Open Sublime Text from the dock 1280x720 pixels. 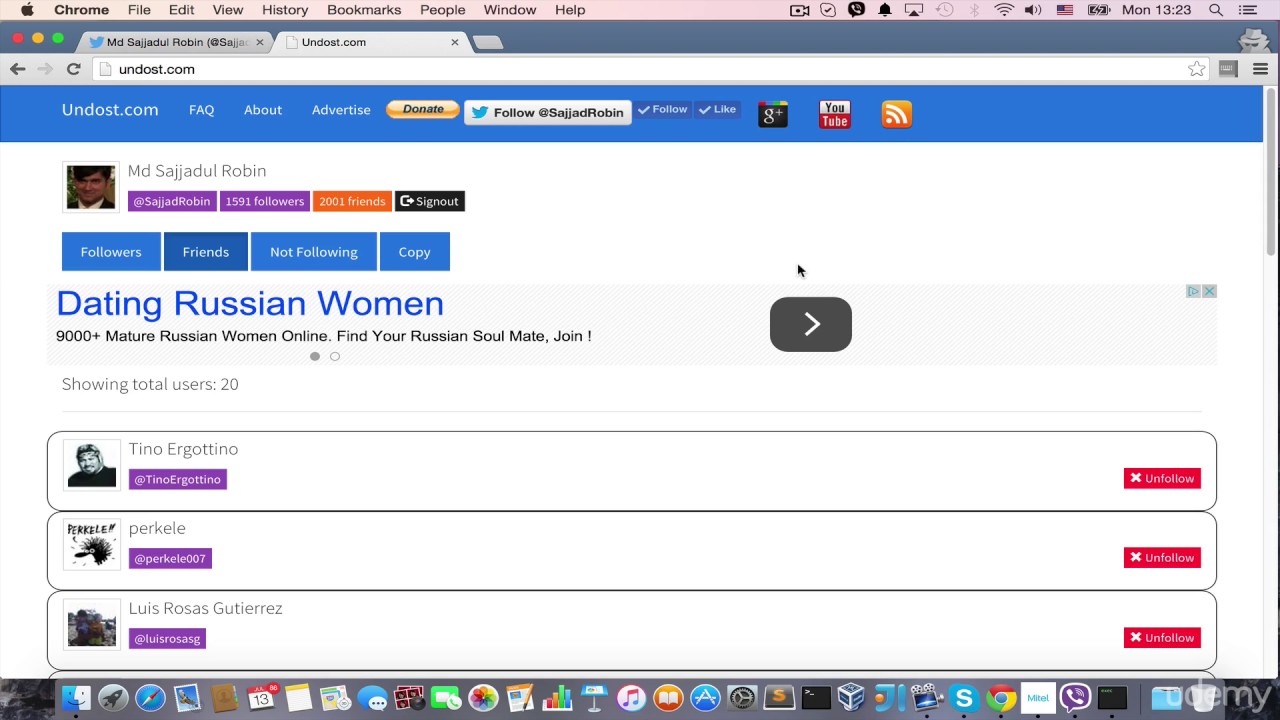point(779,697)
